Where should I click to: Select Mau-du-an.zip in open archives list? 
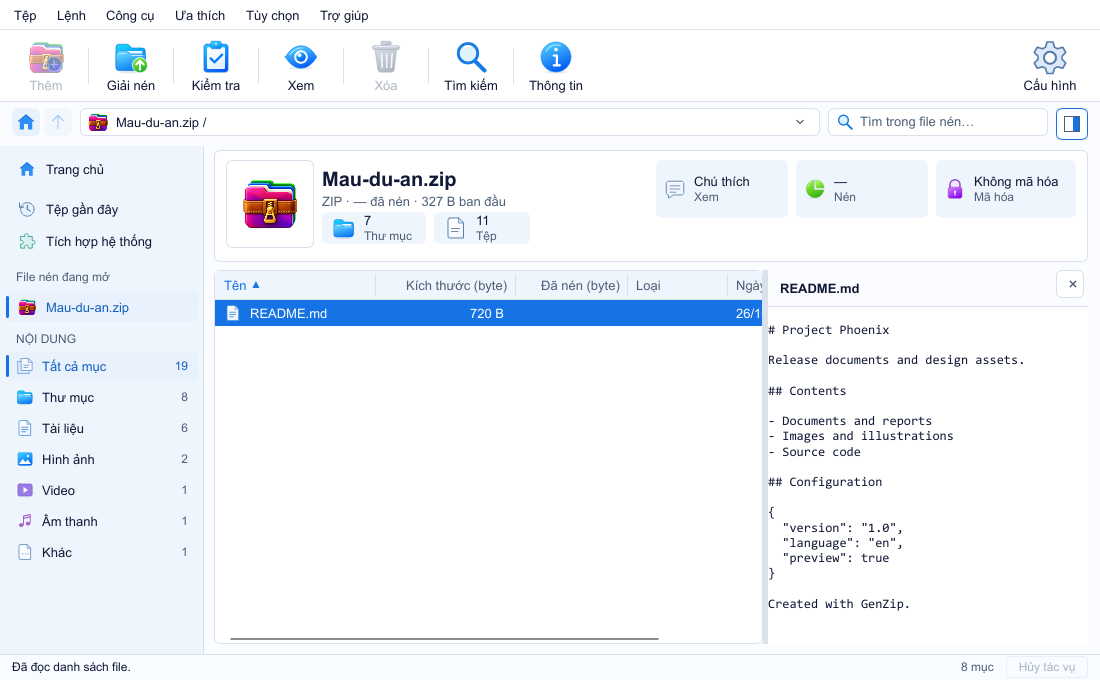coord(102,307)
